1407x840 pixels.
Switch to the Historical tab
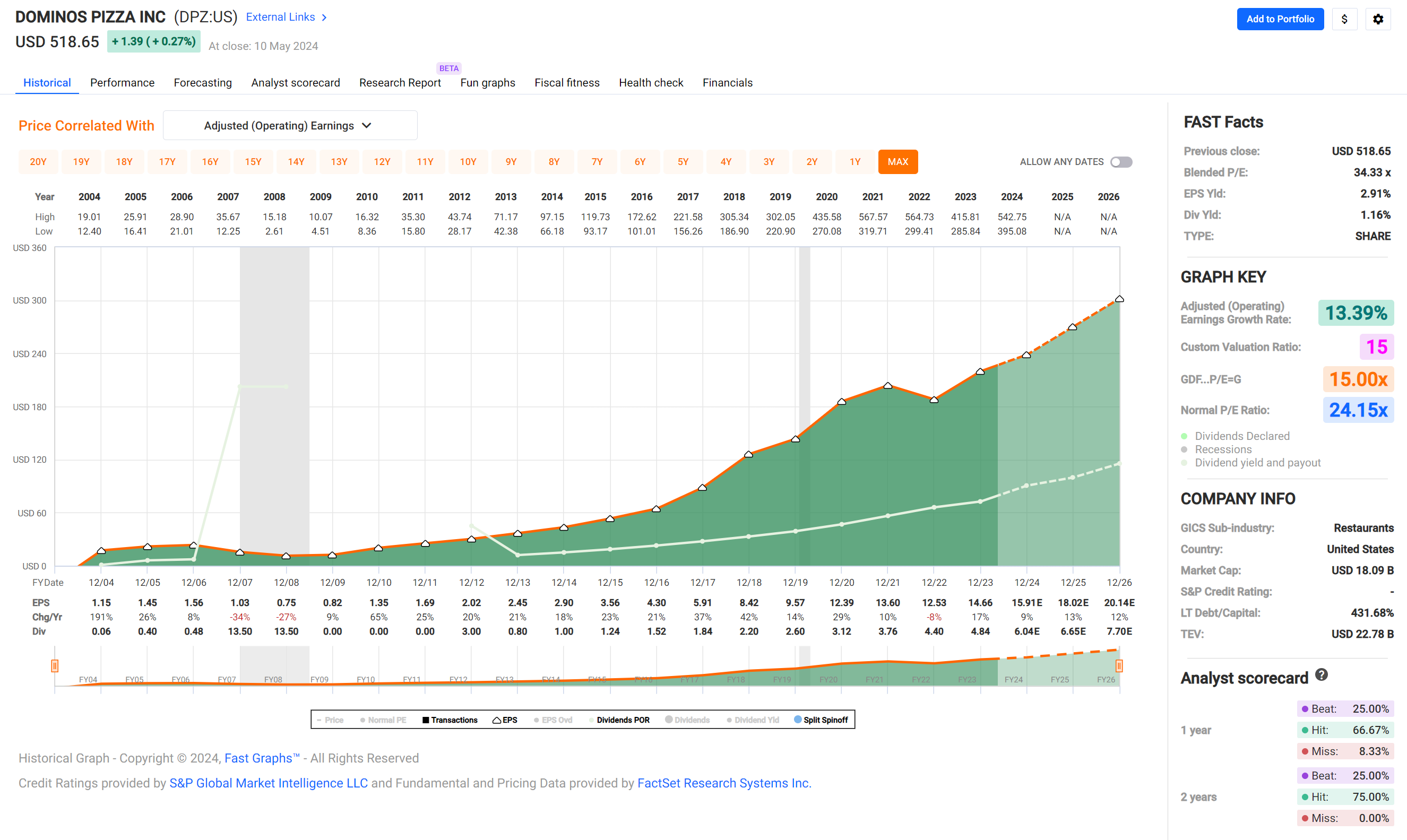click(x=47, y=83)
